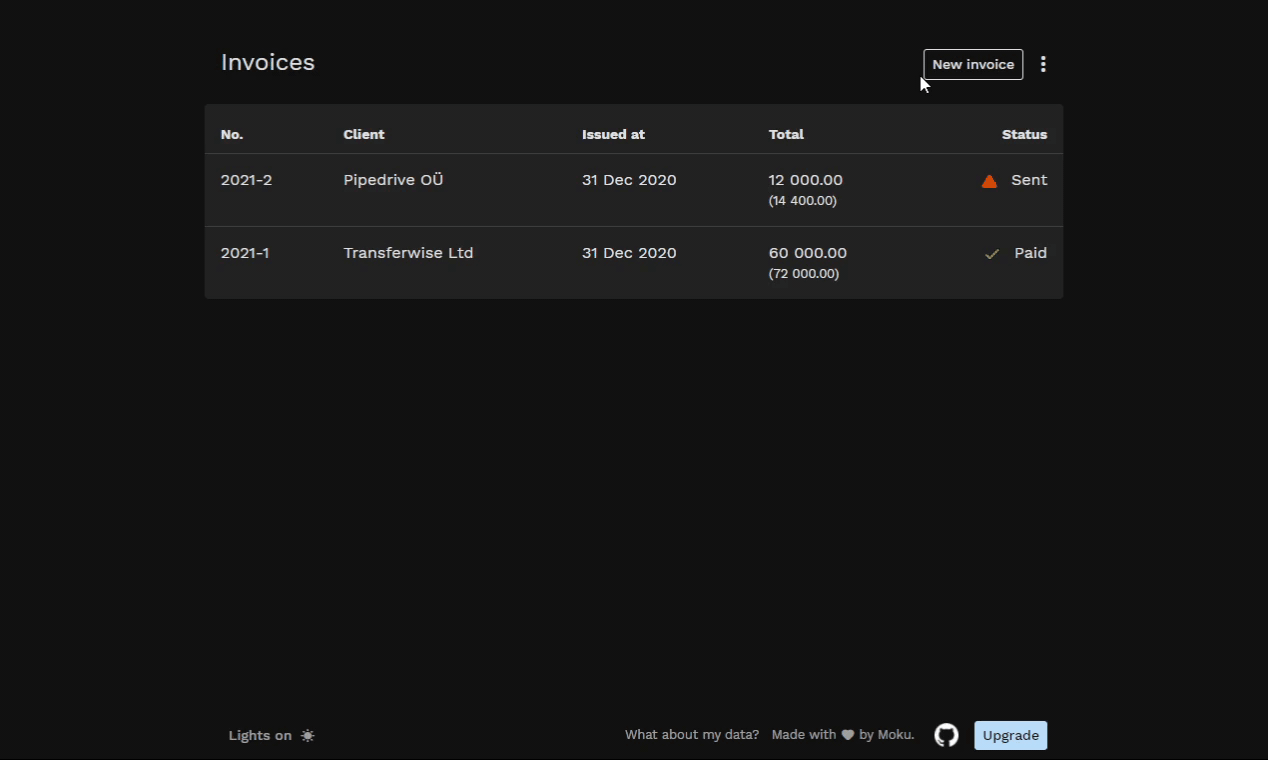Click the Paid status indicator for invoice 2021-1
This screenshot has height=760, width=1268.
[x=1015, y=253]
